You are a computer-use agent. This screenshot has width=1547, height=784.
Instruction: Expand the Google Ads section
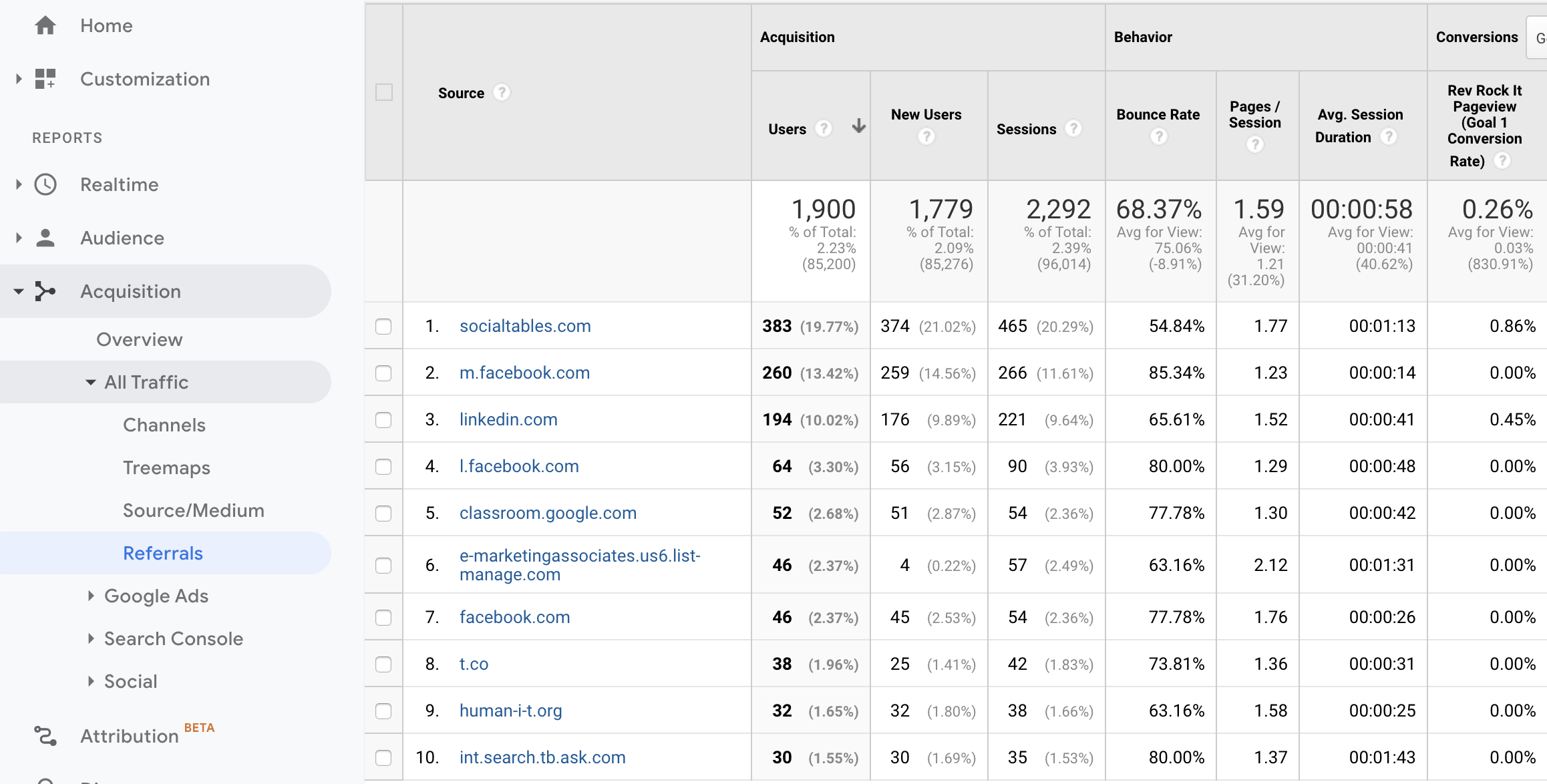91,596
